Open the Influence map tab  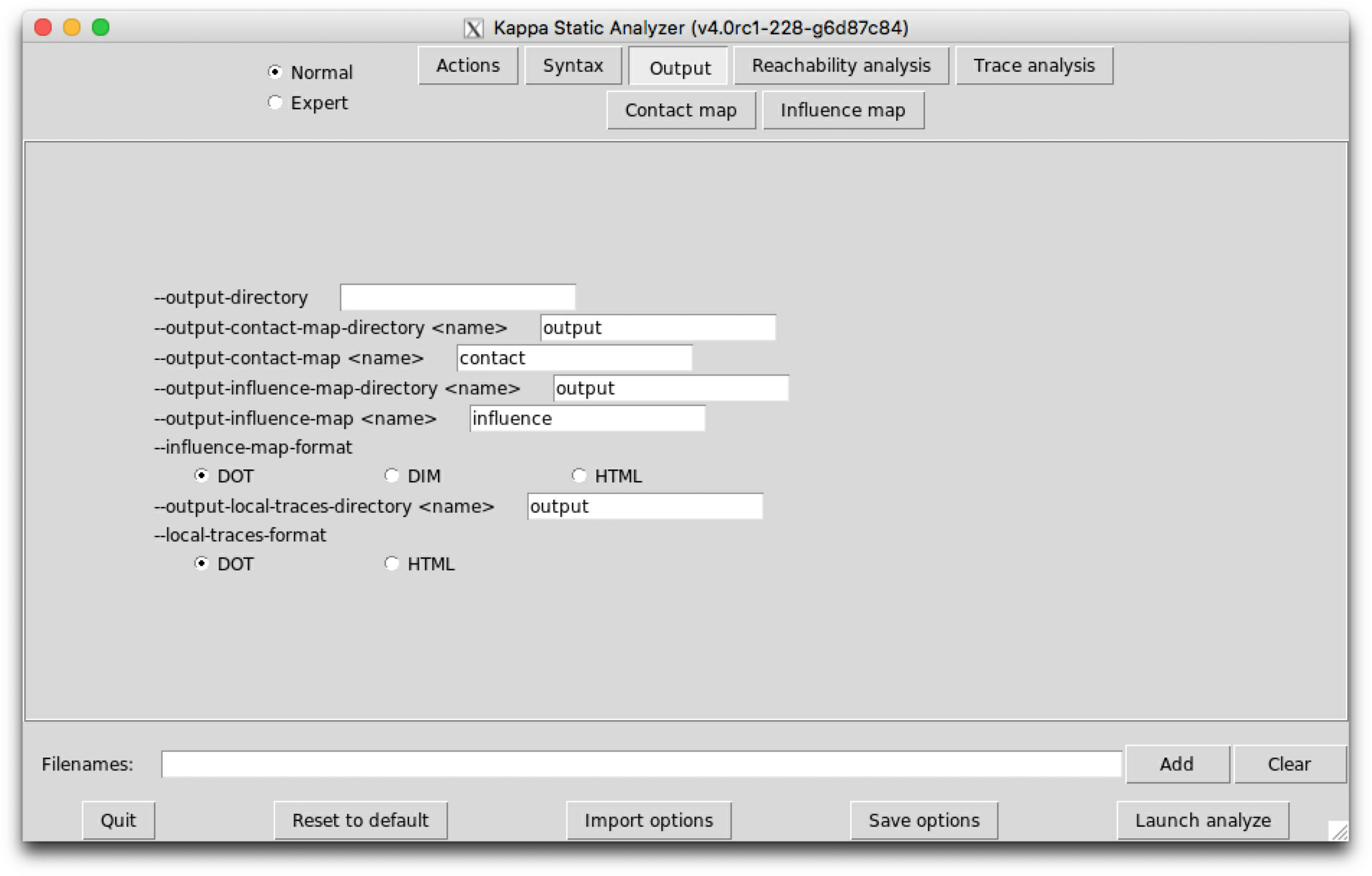point(843,110)
